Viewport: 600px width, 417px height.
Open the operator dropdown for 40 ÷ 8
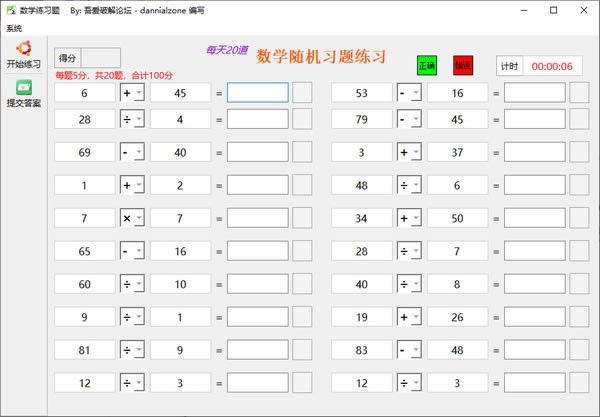(x=409, y=284)
